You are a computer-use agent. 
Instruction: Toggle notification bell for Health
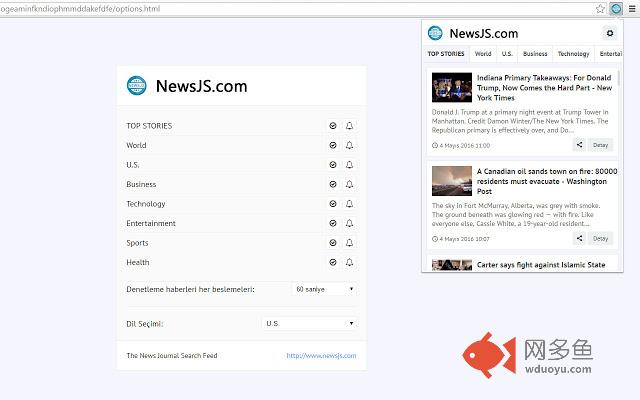[x=349, y=262]
